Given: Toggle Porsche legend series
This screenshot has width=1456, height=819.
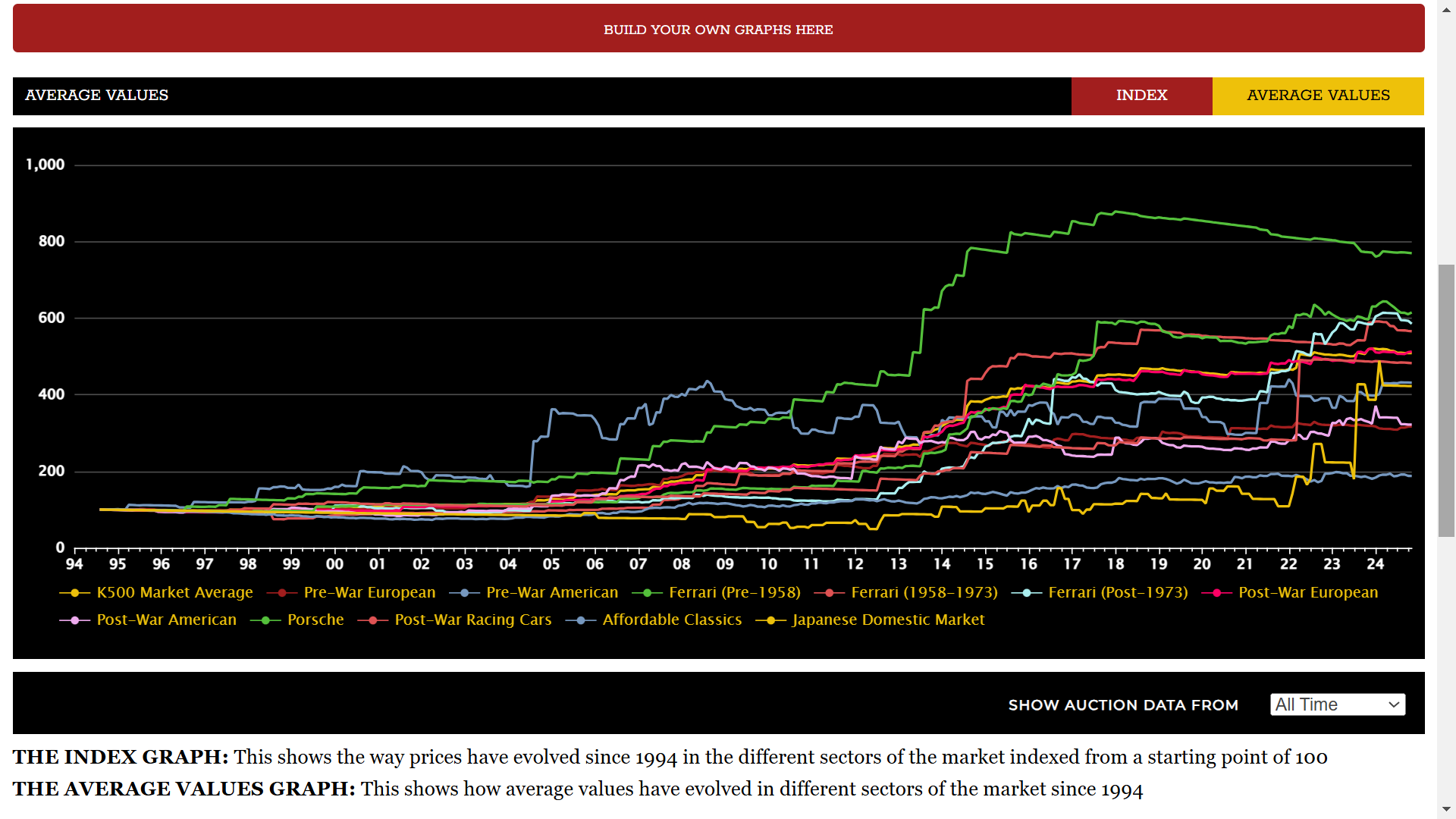Looking at the screenshot, I should pyautogui.click(x=315, y=620).
